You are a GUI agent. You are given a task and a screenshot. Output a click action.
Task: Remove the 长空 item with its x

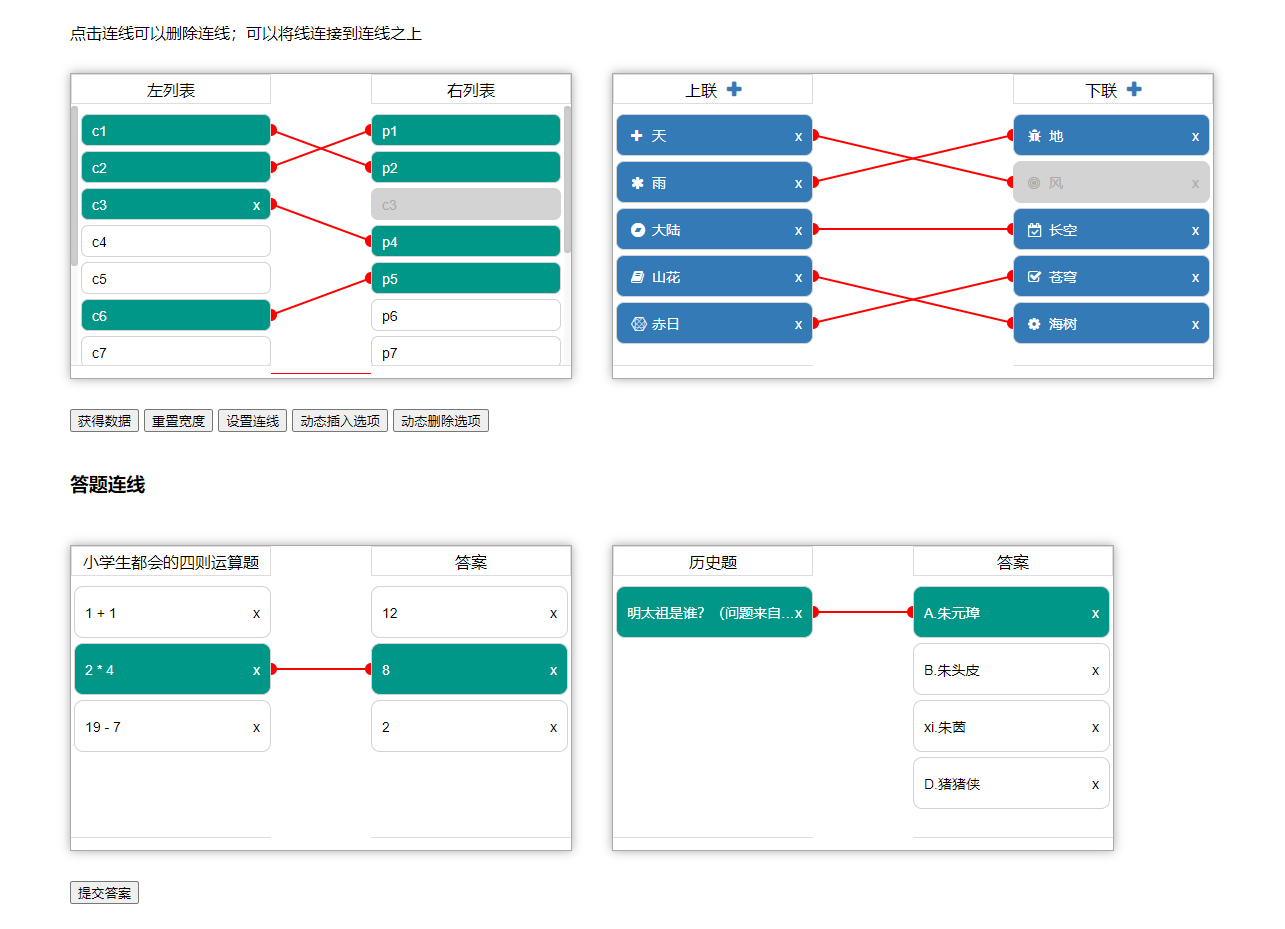pyautogui.click(x=1195, y=230)
